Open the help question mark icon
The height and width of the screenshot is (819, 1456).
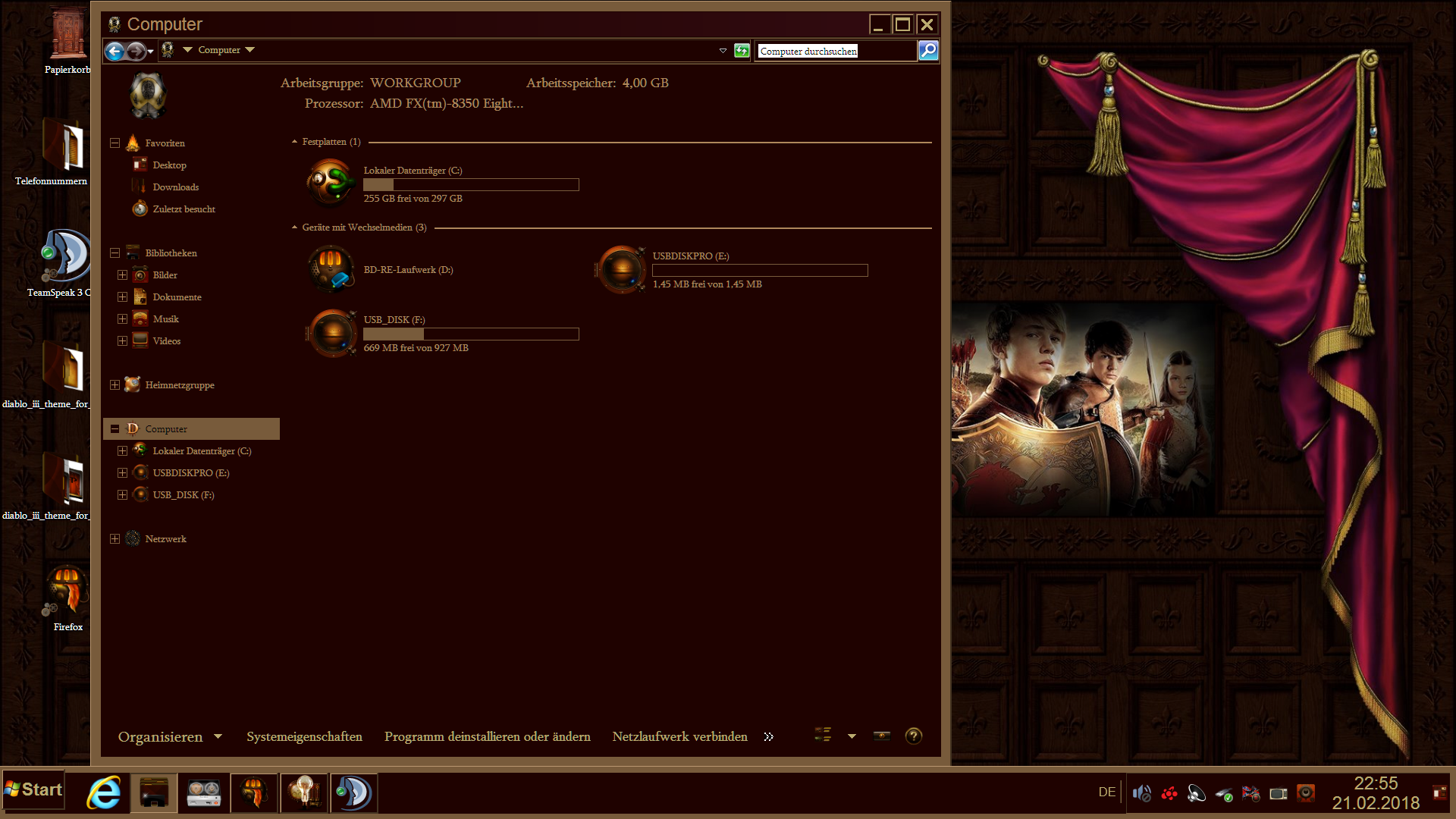(x=914, y=736)
